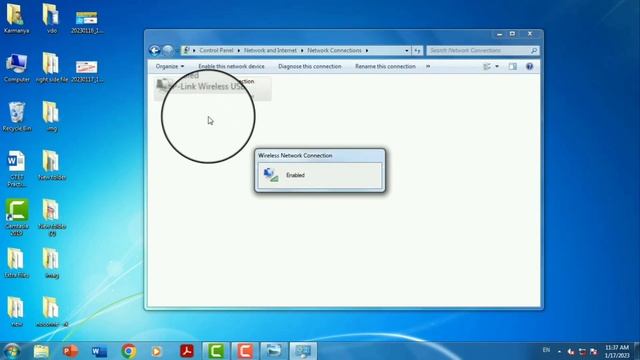Expand the arrow after Control Panel in breadcrumb
The width and height of the screenshot is (640, 360).
(x=238, y=51)
